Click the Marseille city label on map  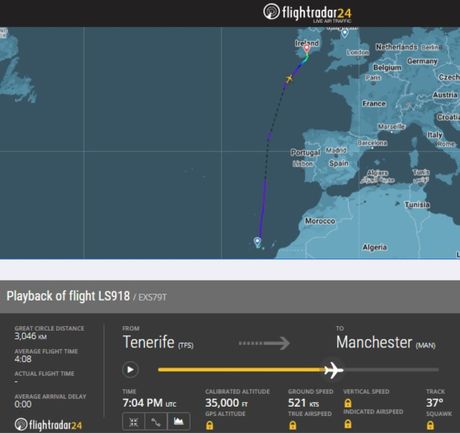tap(392, 127)
